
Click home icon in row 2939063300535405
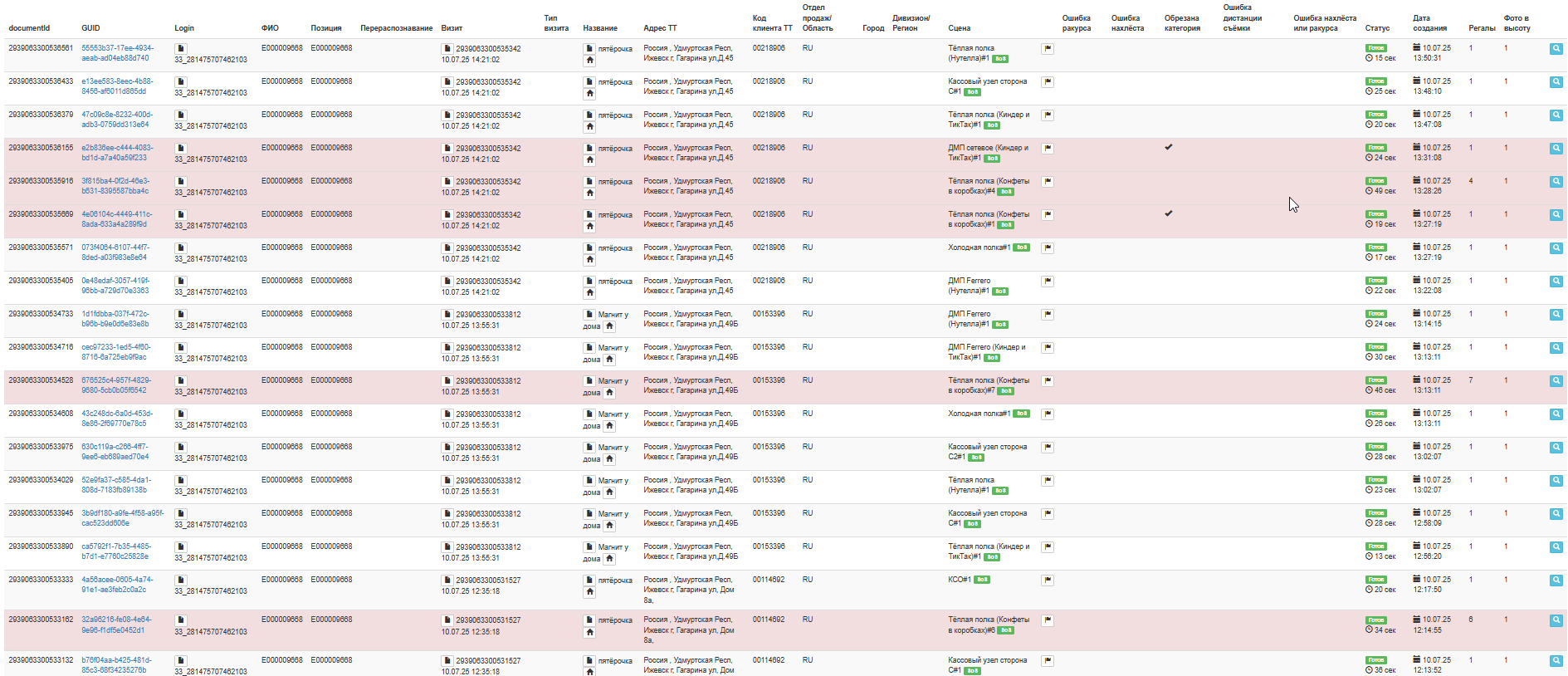click(x=589, y=293)
